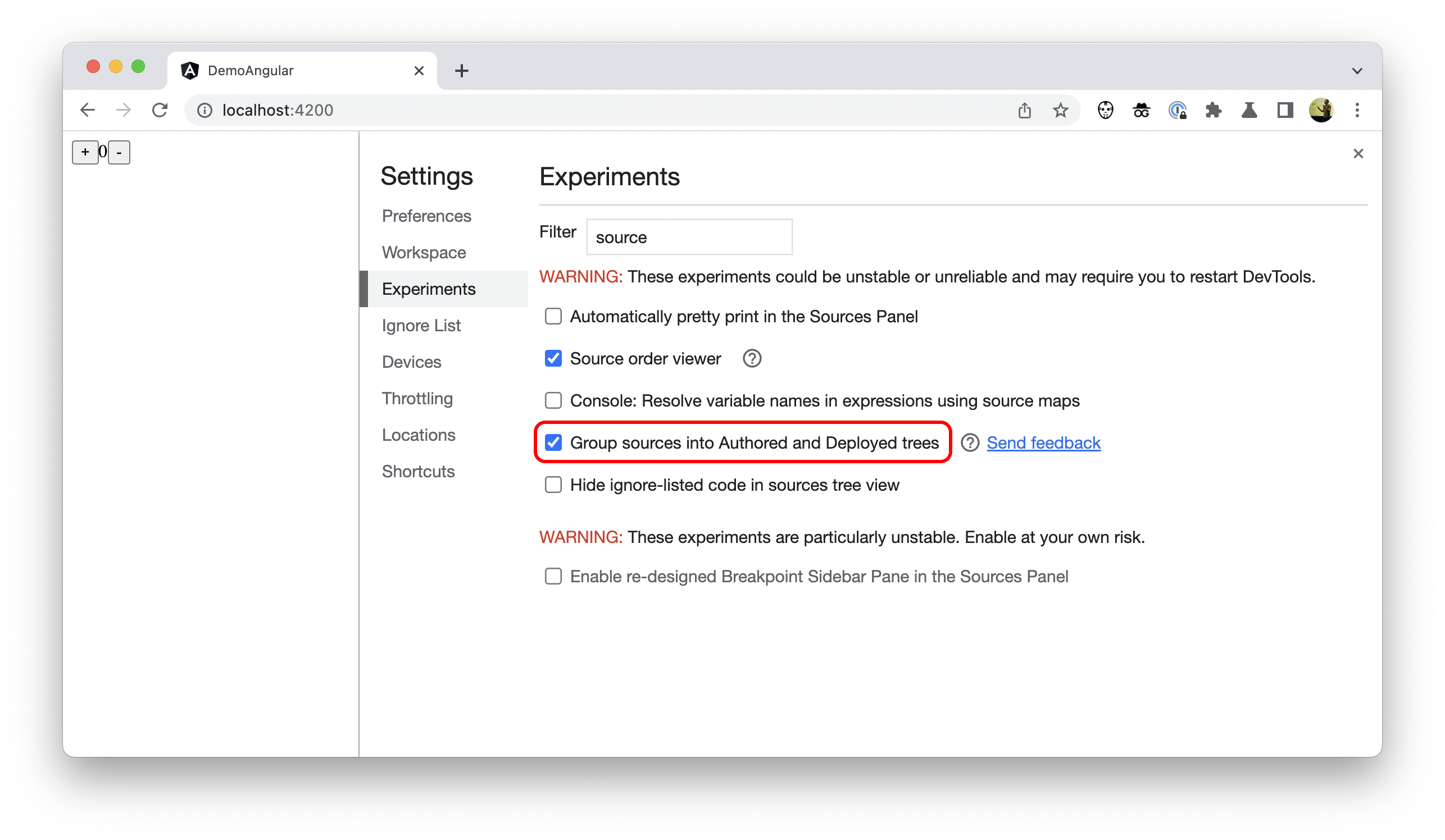Enable 'Hide ignore-listed code in sources tree view'
Viewport: 1445px width, 840px height.
(x=553, y=484)
